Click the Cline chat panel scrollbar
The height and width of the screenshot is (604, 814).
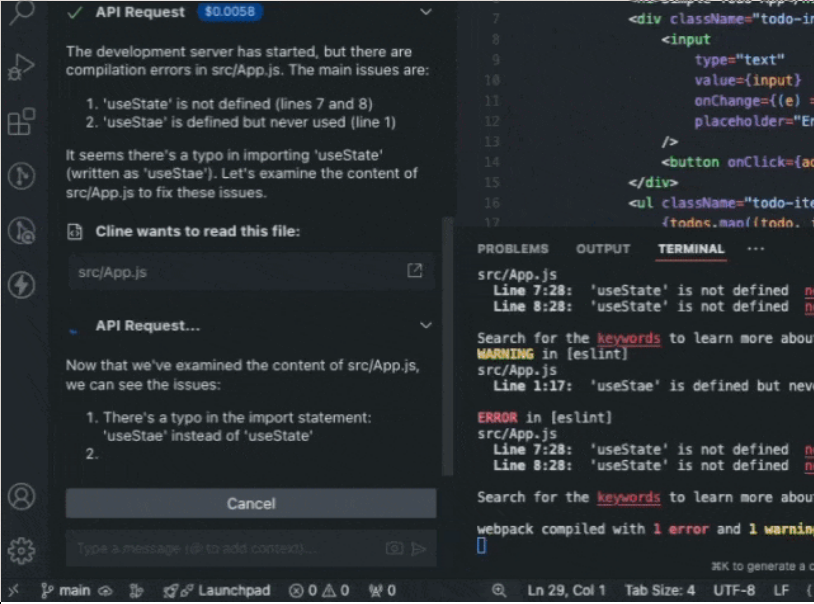click(x=447, y=347)
